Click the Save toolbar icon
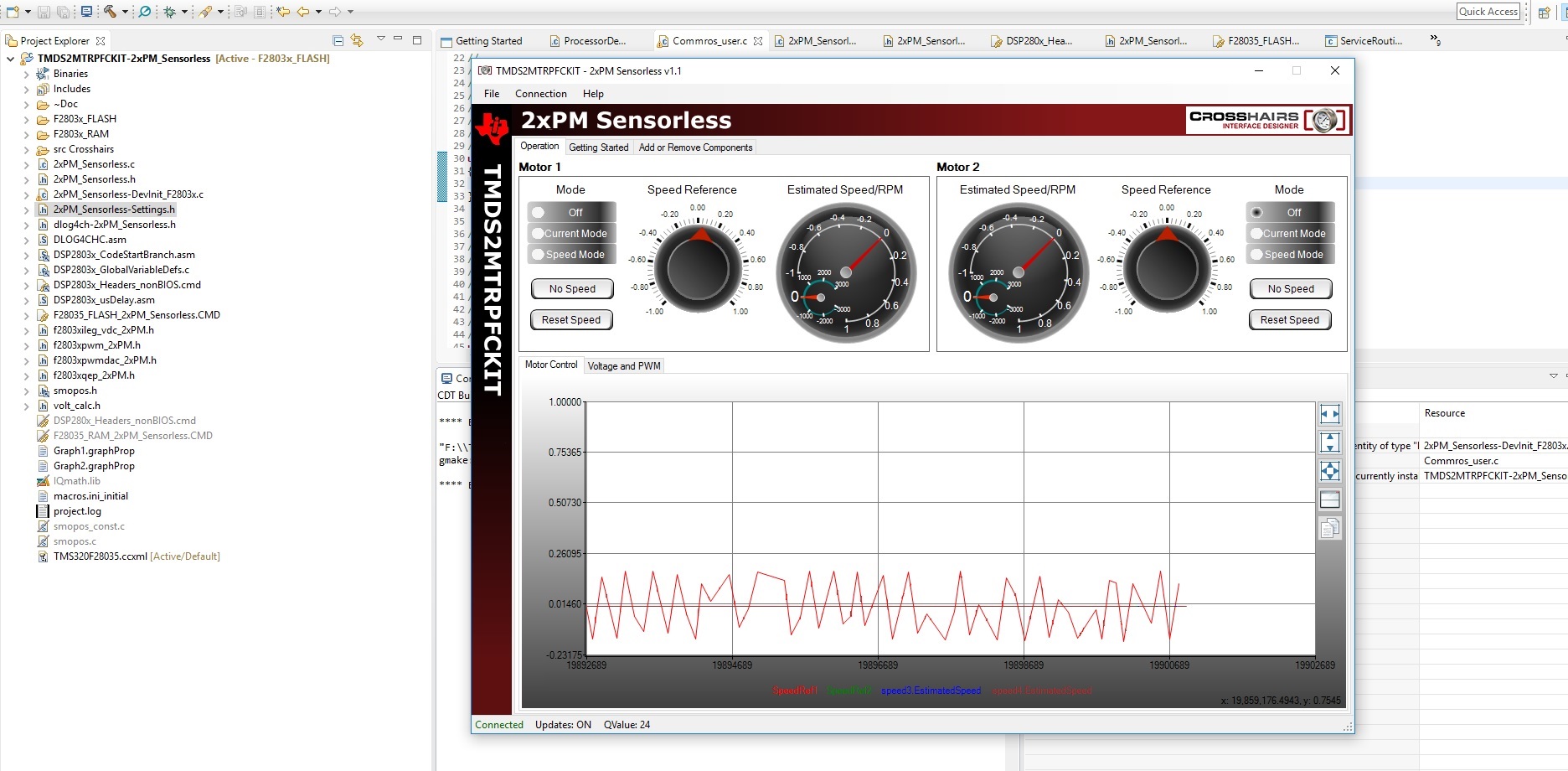Image resolution: width=1568 pixels, height=771 pixels. (x=44, y=12)
